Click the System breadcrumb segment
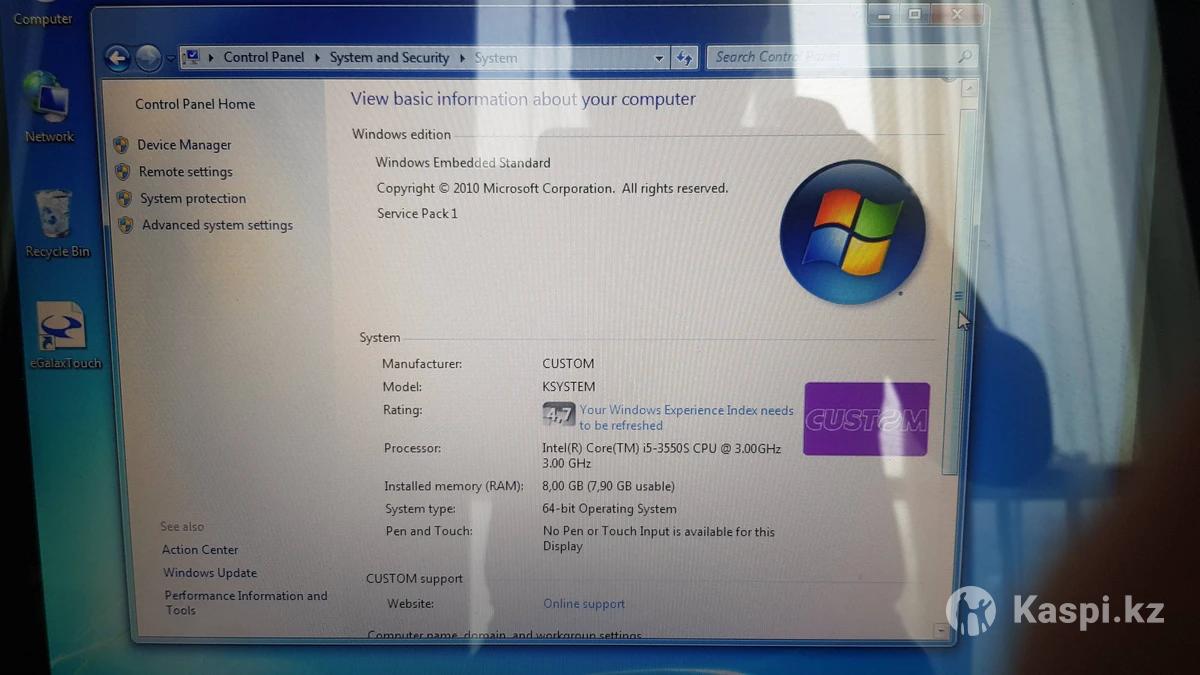 click(496, 58)
